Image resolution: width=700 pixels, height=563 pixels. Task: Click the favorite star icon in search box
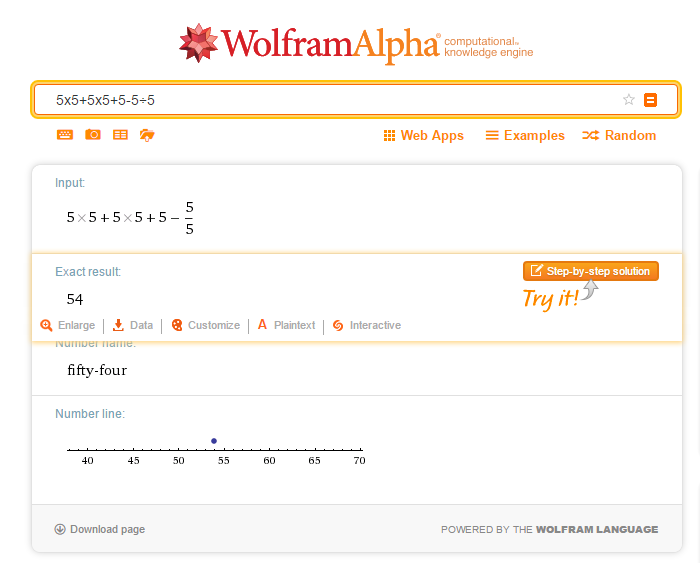[629, 99]
